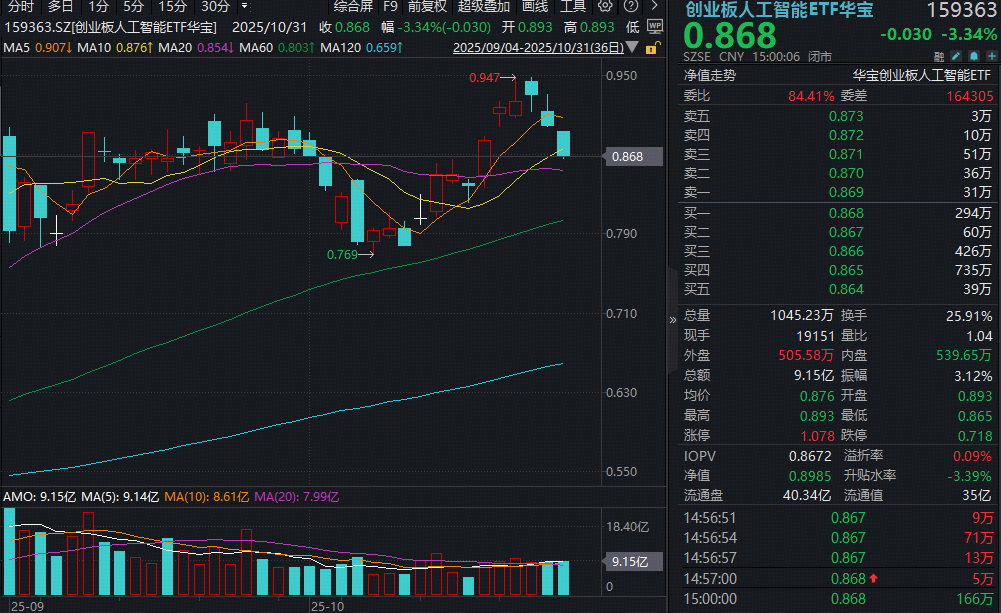
Task: Switch to 分时 intraday tab
Action: 20,6
